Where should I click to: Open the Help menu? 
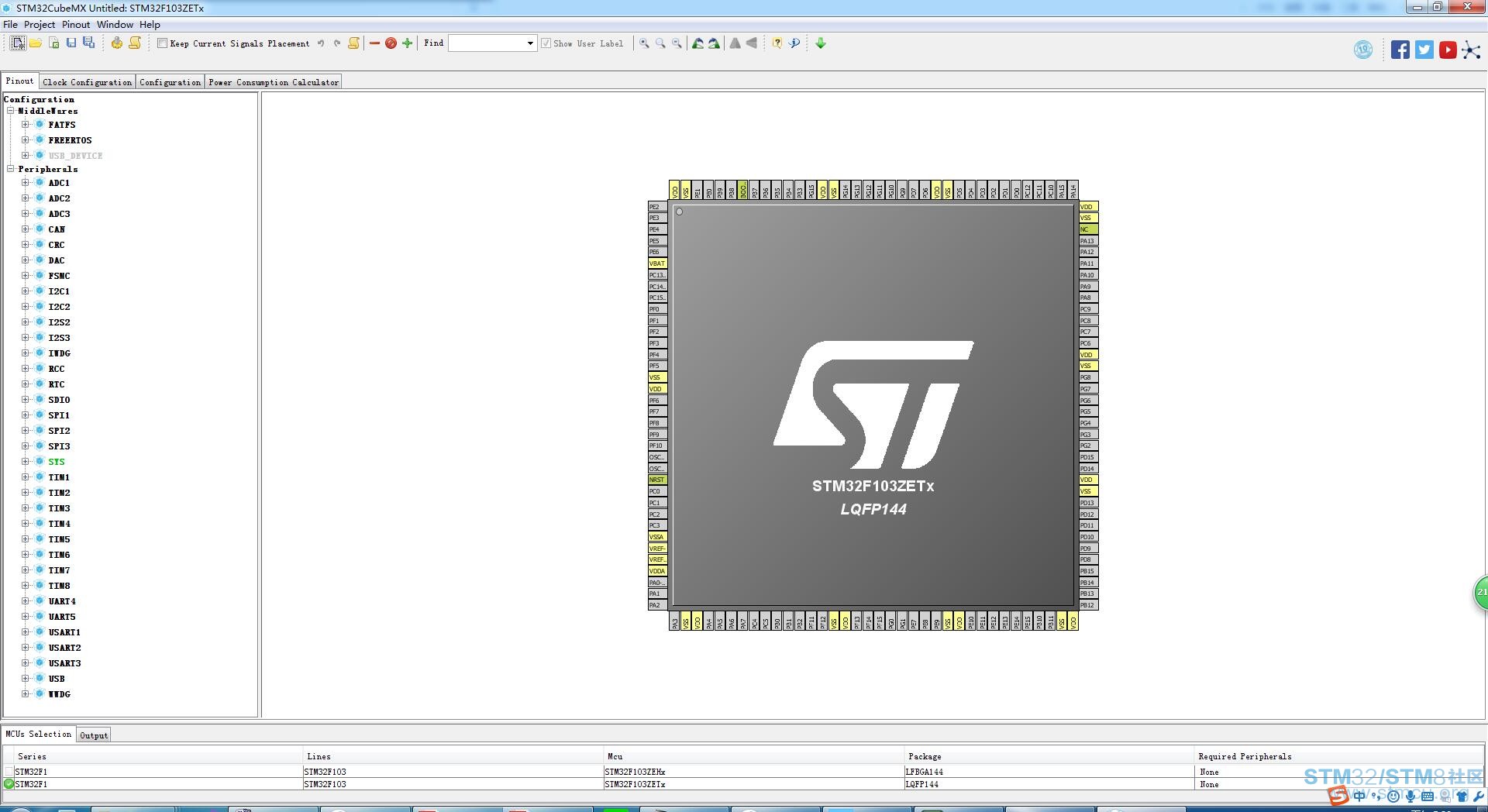tap(150, 25)
